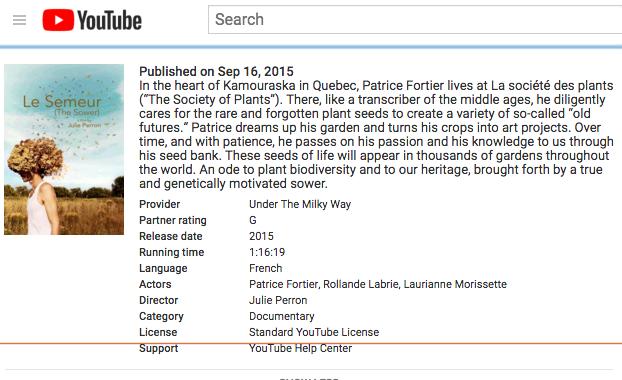Viewport: 622px width, 380px height.
Task: Focus the Search input field
Action: click(x=415, y=19)
